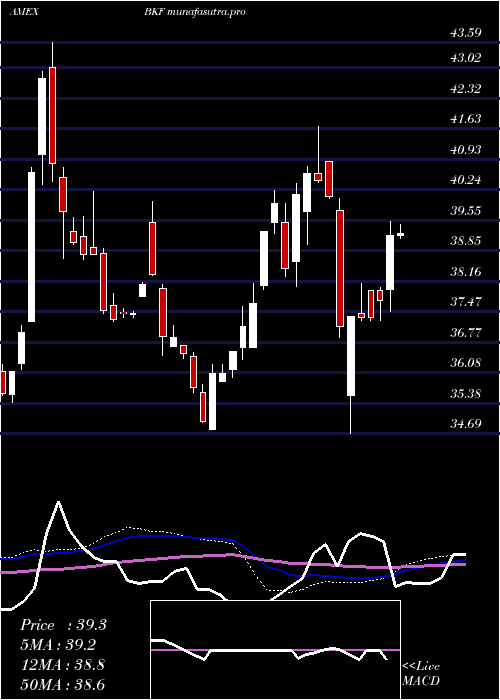Select the 37.47 price axis label
Viewport: 500px width, 700px height.
click(x=466, y=302)
